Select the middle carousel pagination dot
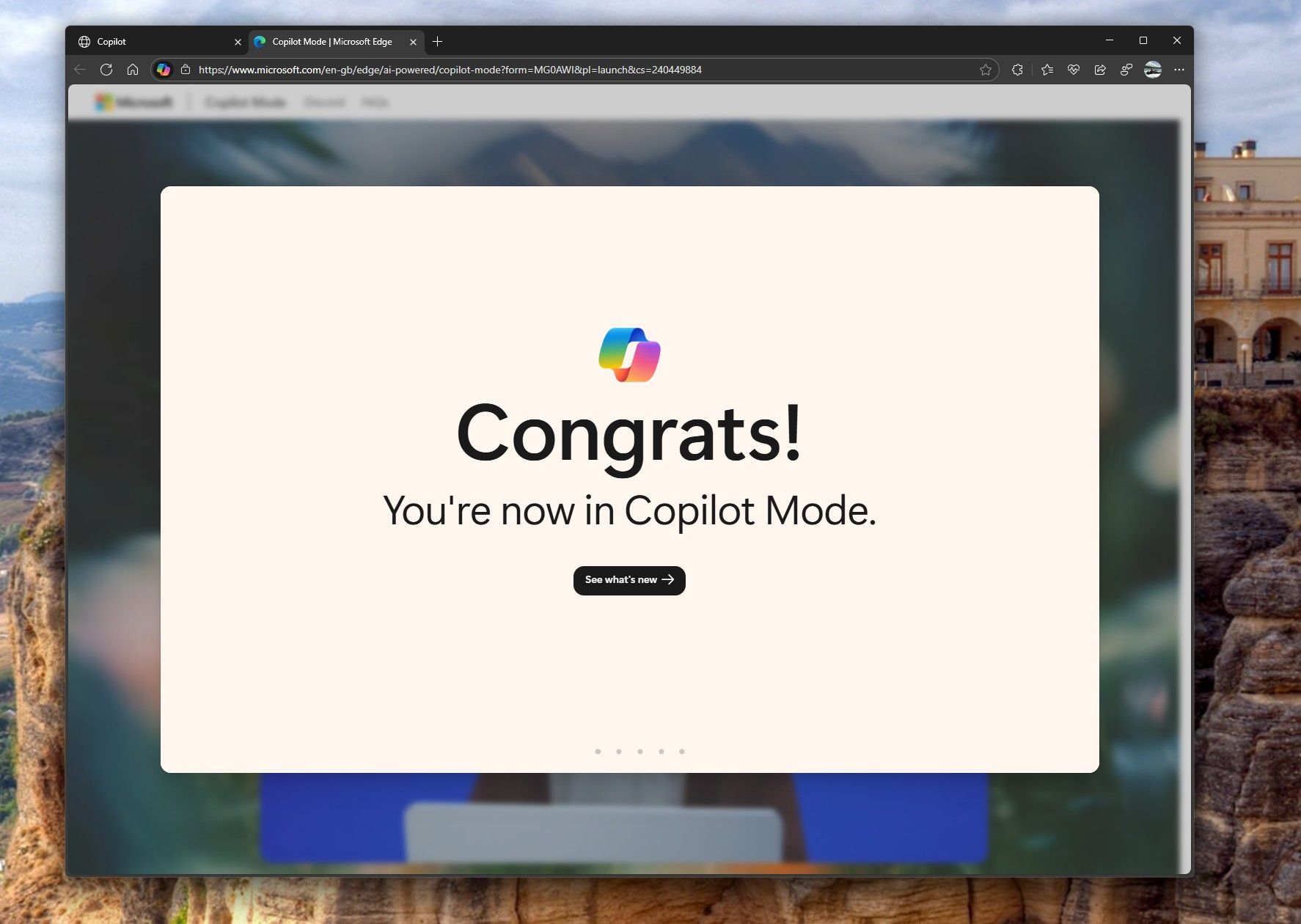 pos(640,752)
